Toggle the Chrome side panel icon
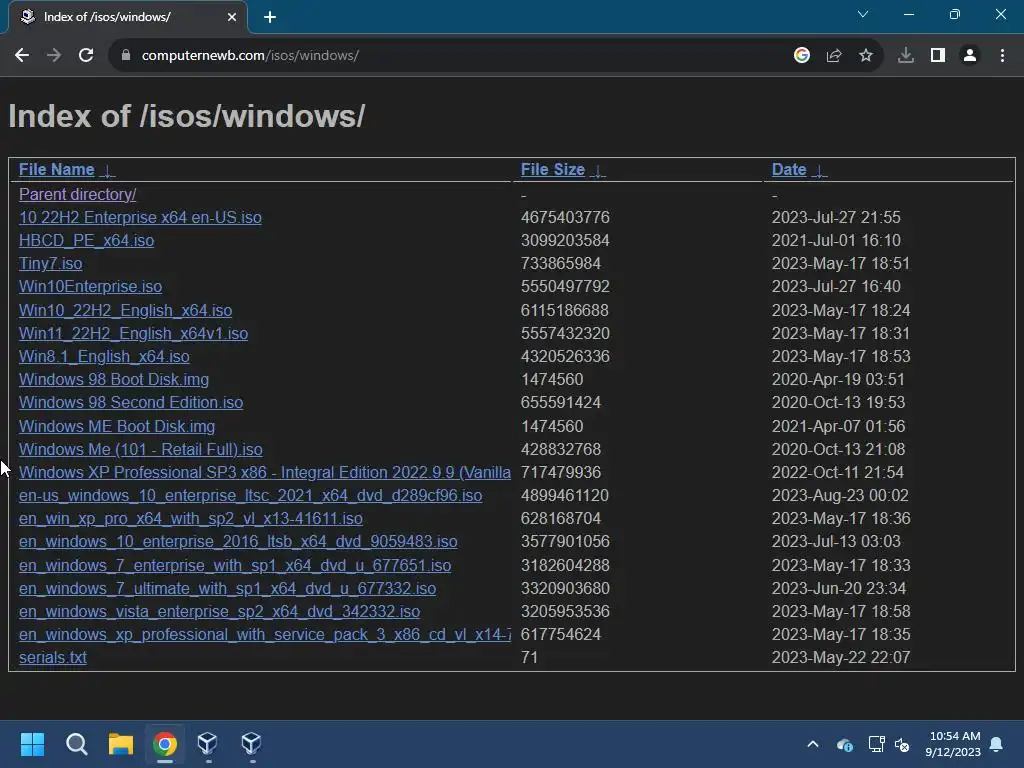The height and width of the screenshot is (768, 1024). point(938,56)
